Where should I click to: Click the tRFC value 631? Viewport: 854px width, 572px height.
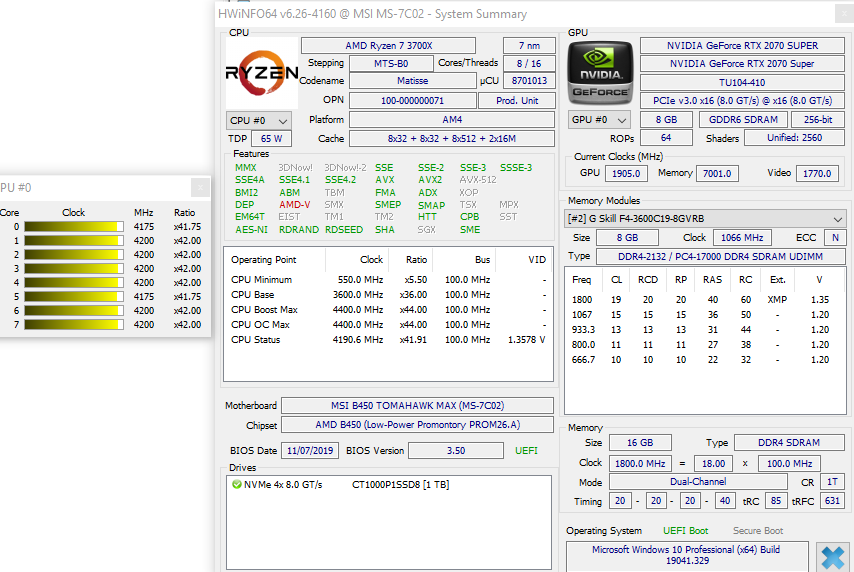(x=832, y=501)
